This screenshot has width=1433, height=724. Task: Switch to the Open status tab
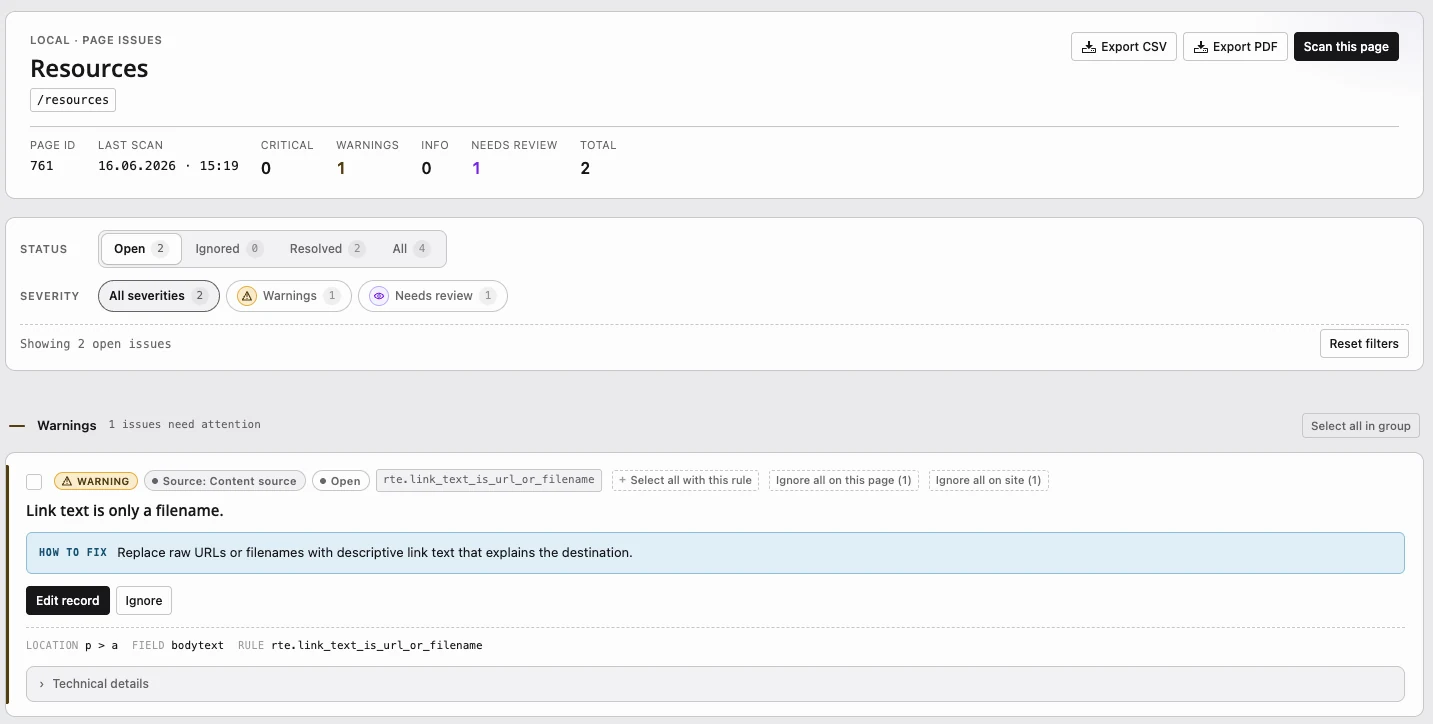[141, 249]
